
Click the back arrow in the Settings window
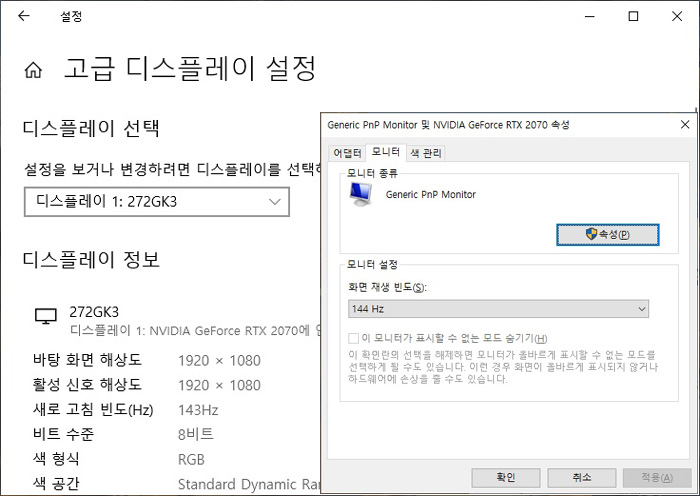pyautogui.click(x=24, y=16)
